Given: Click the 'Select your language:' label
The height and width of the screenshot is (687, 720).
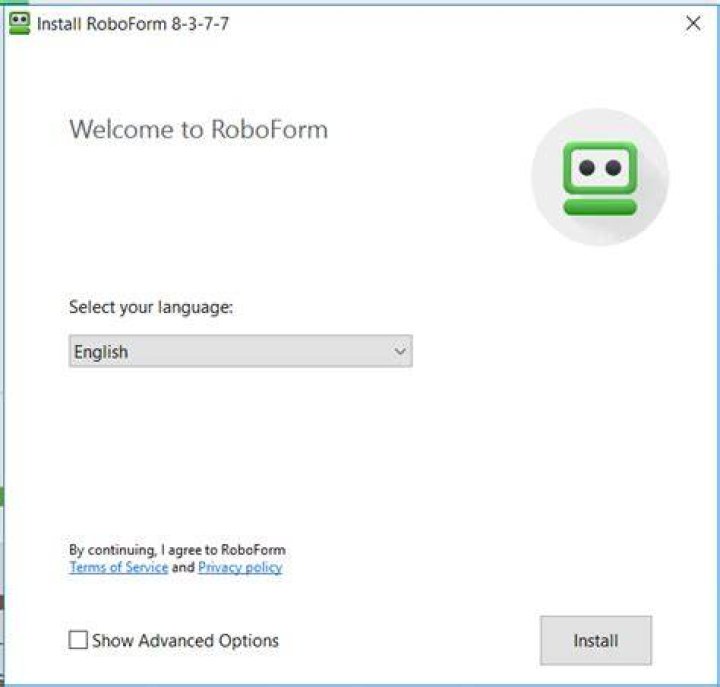Looking at the screenshot, I should tap(151, 307).
